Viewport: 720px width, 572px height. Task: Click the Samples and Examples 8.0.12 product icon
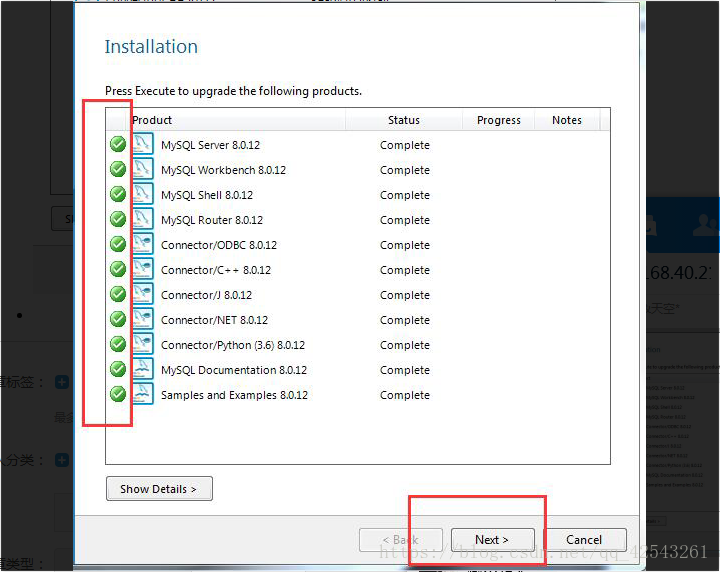tap(143, 394)
